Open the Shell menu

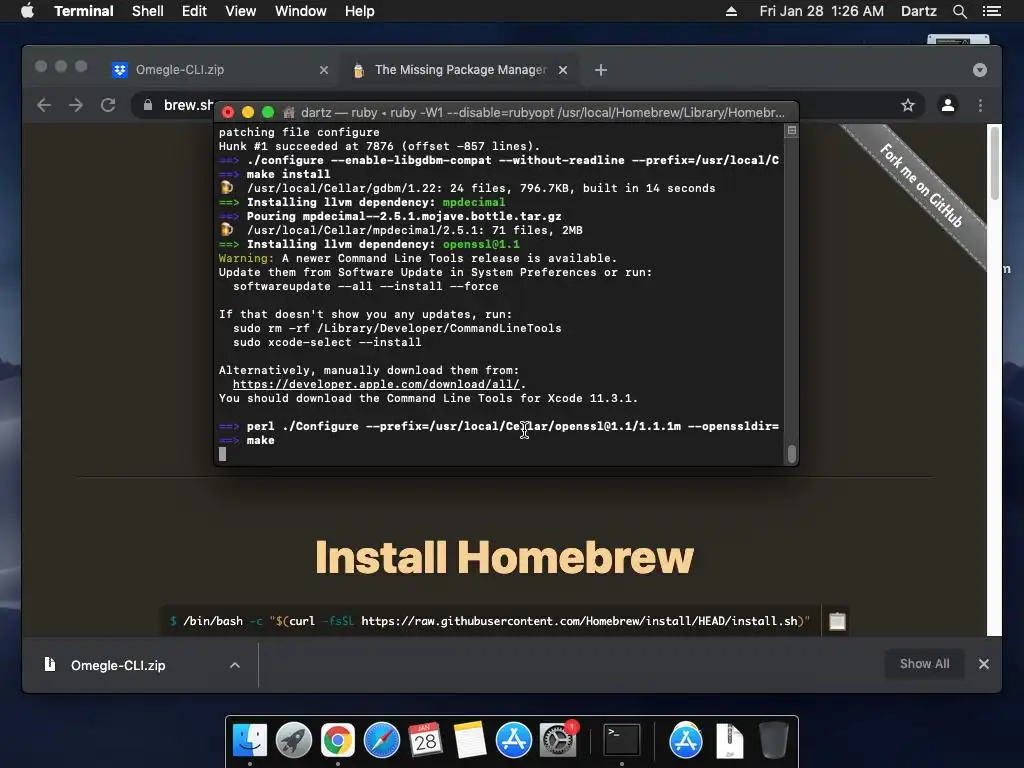[x=148, y=11]
